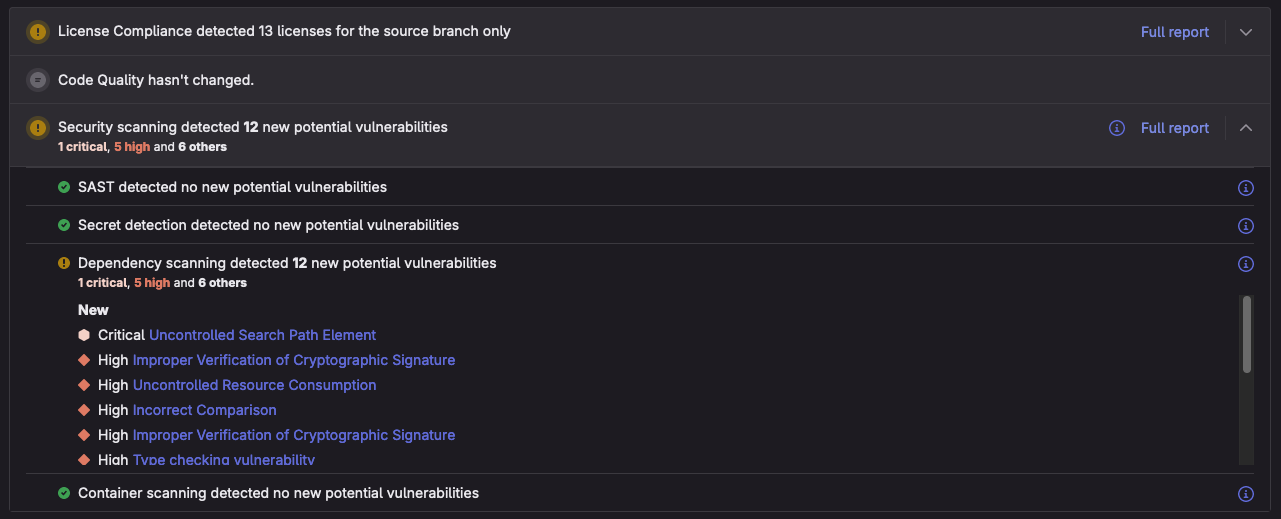Open the Container scanning info icon
Screen dimensions: 1281x519
tap(1246, 494)
